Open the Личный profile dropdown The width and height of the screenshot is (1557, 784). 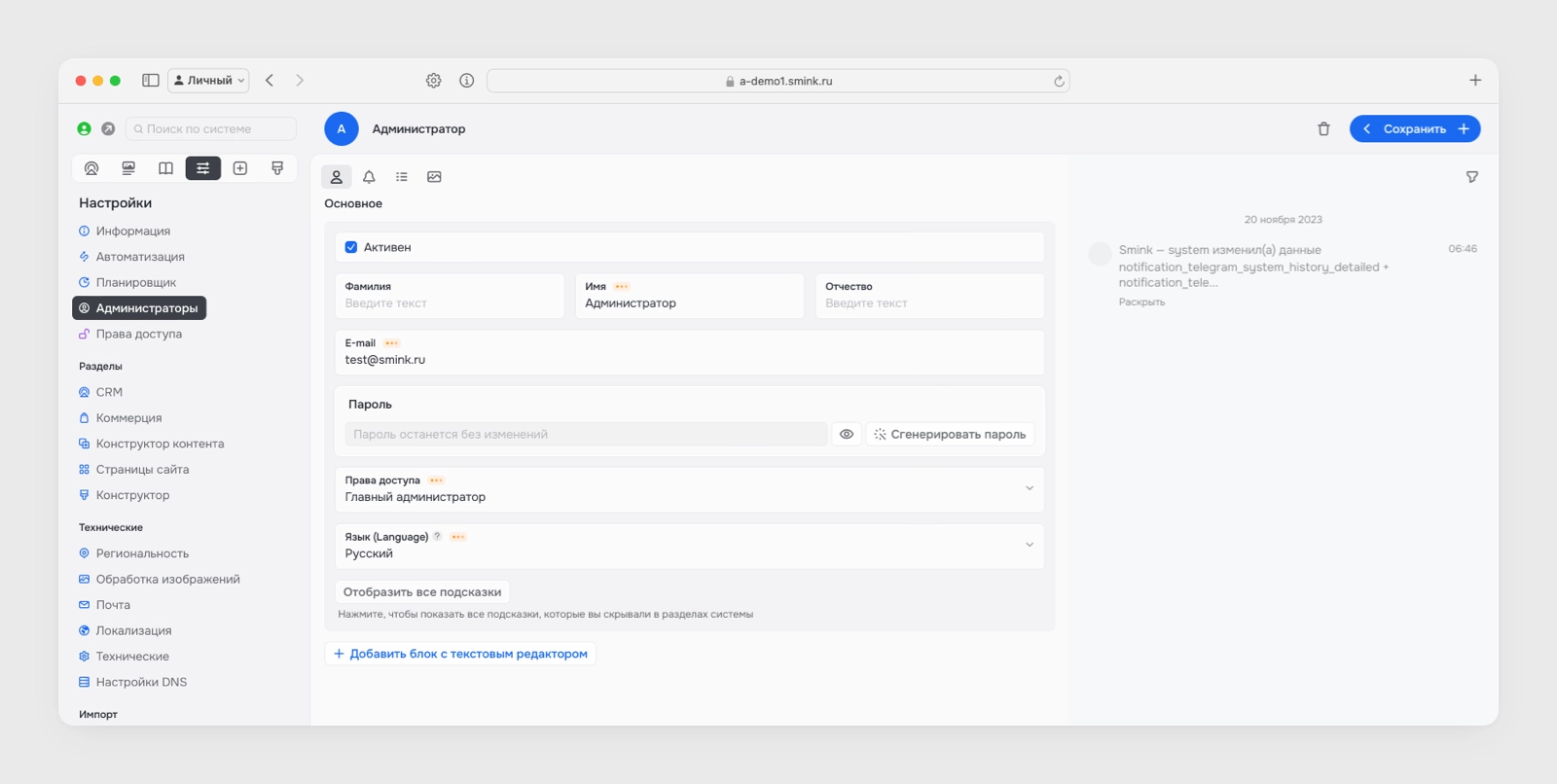tap(208, 81)
